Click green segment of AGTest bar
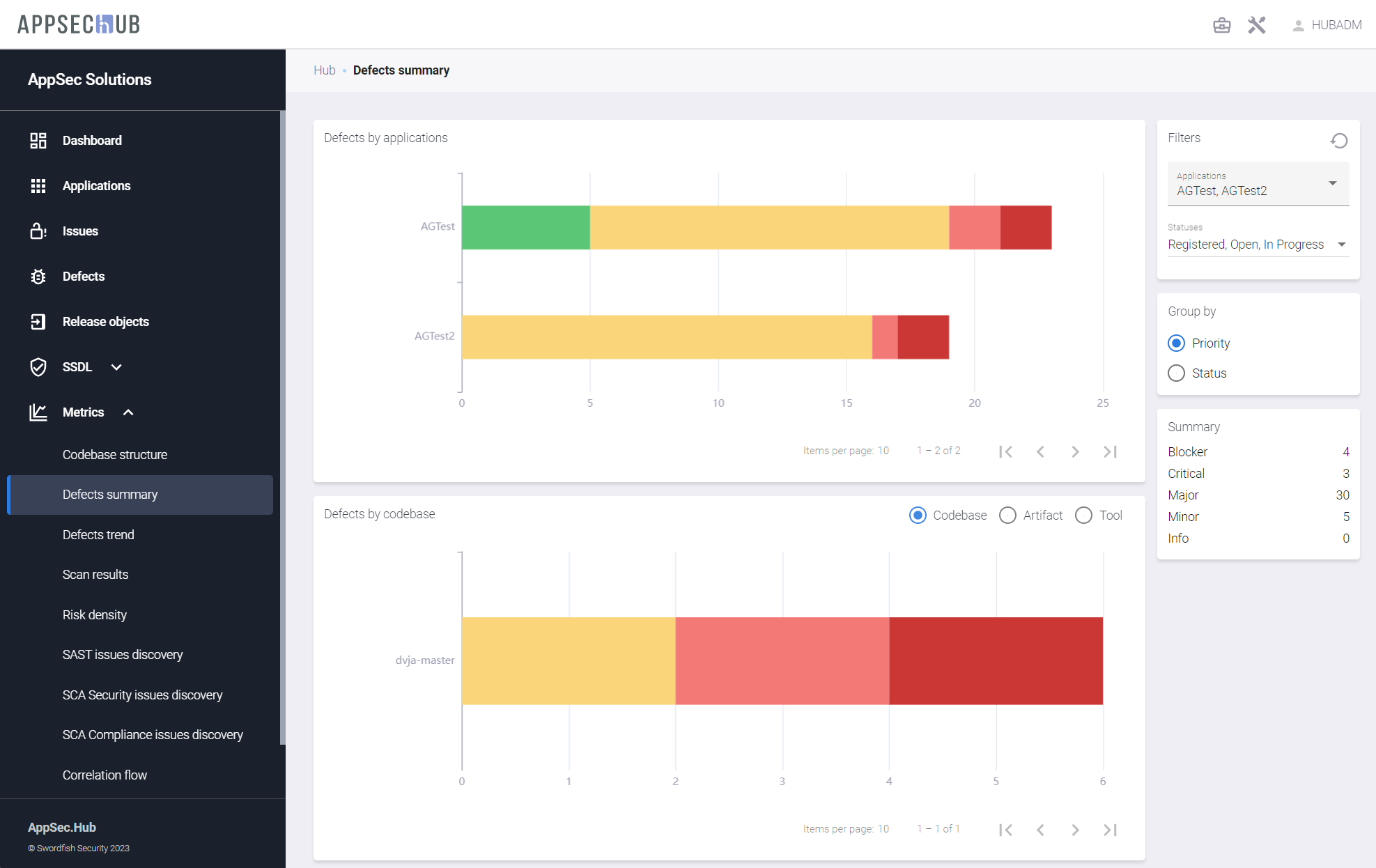The width and height of the screenshot is (1376, 868). pyautogui.click(x=525, y=227)
